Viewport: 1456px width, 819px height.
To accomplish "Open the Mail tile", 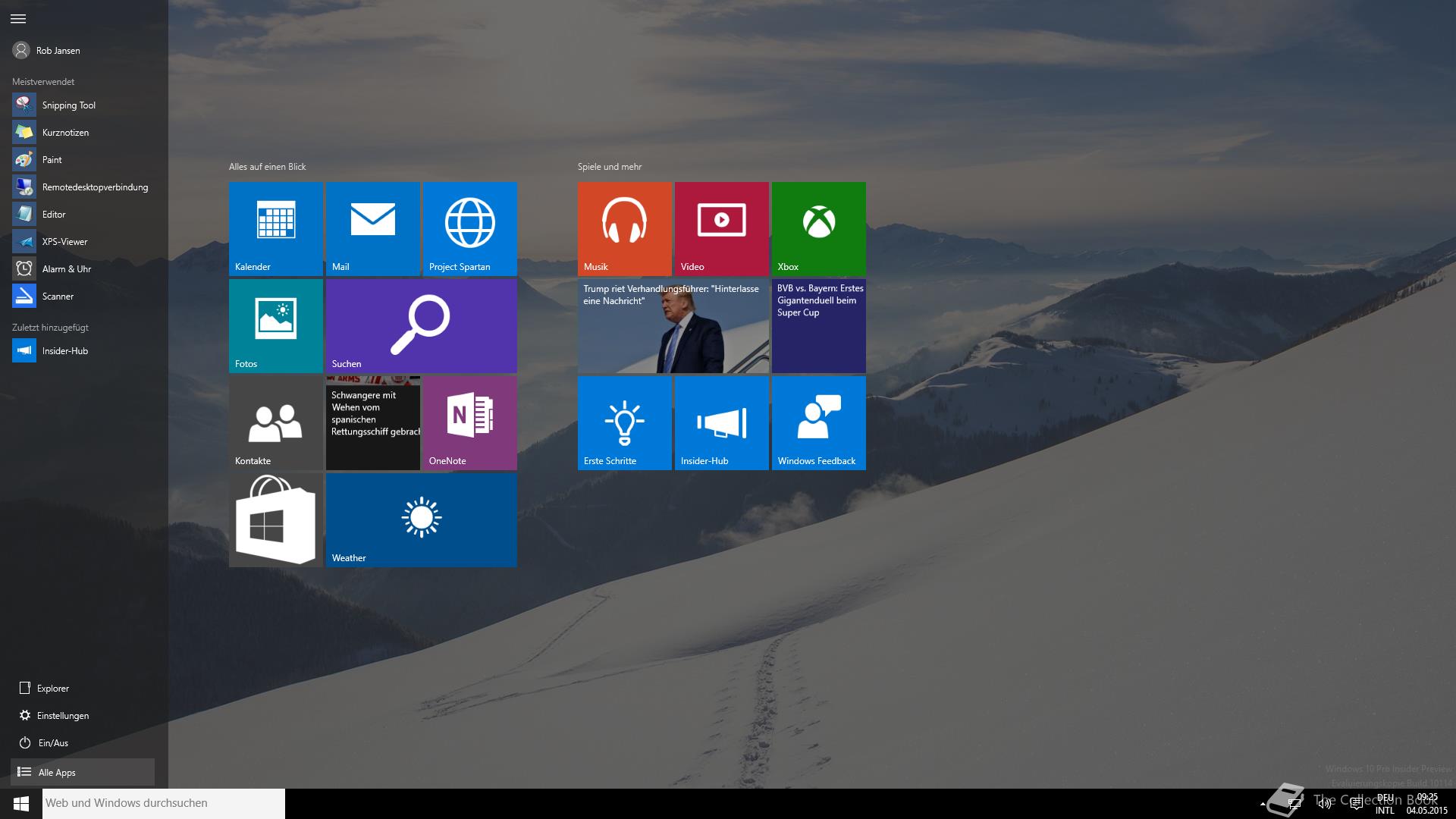I will [372, 228].
